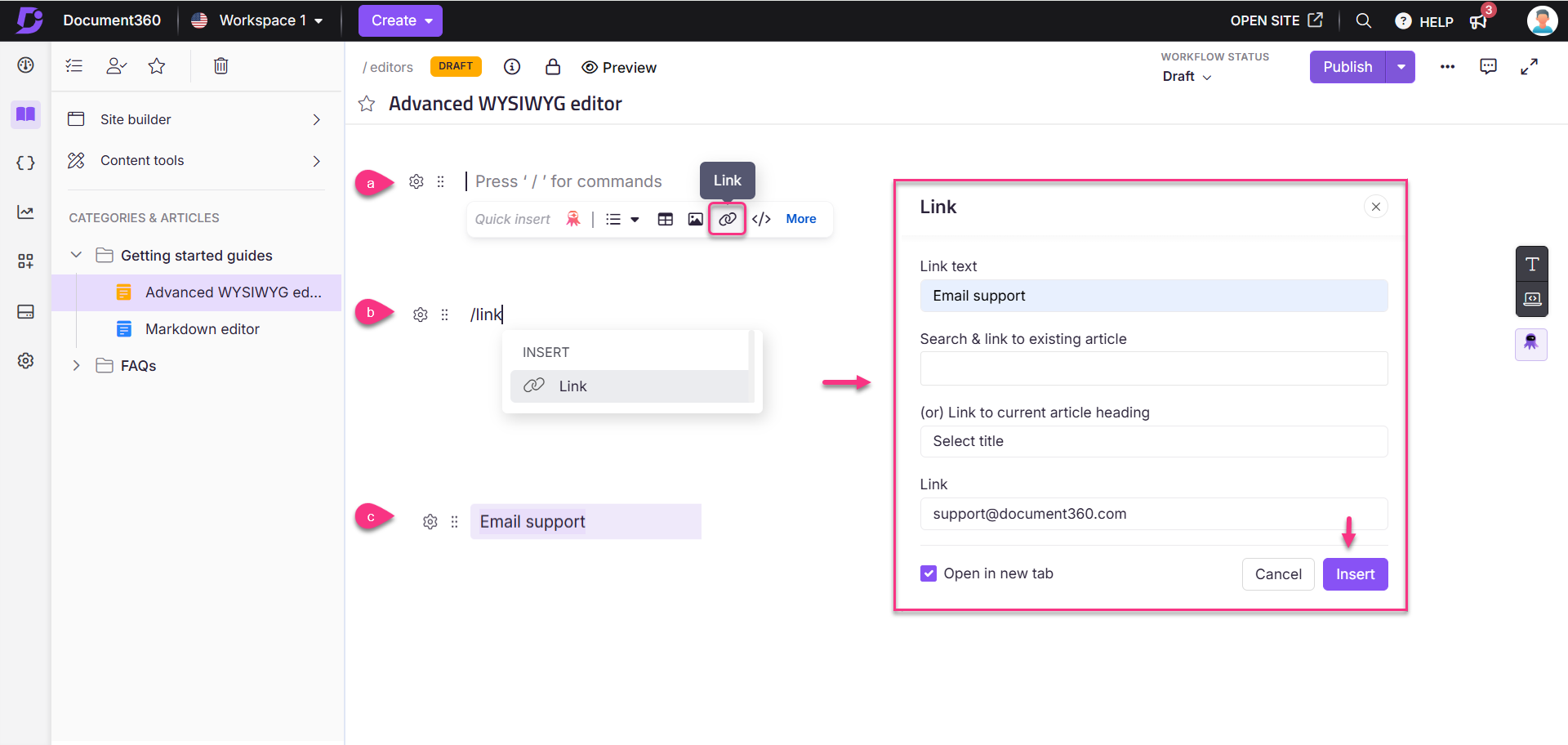Viewport: 1568px width, 745px height.
Task: Open the Create dropdown button
Action: pos(400,20)
